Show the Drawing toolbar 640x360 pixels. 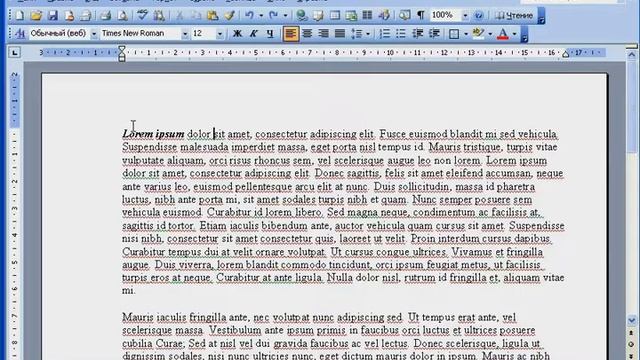(384, 16)
